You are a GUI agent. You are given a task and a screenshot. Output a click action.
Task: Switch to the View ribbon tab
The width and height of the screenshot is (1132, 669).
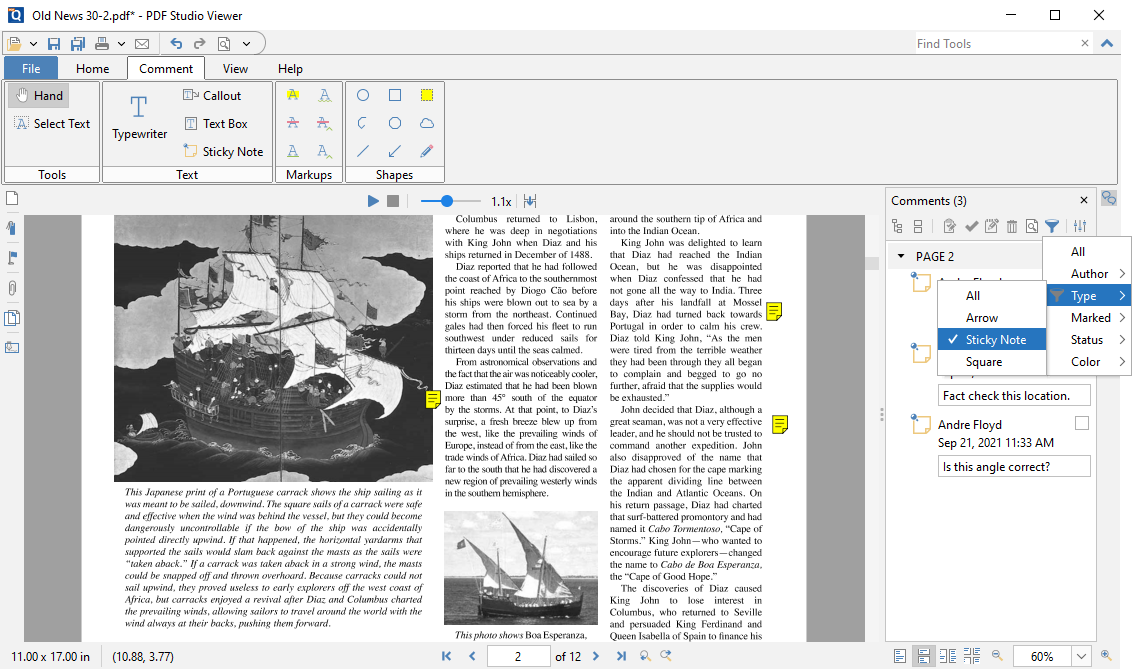coord(235,68)
